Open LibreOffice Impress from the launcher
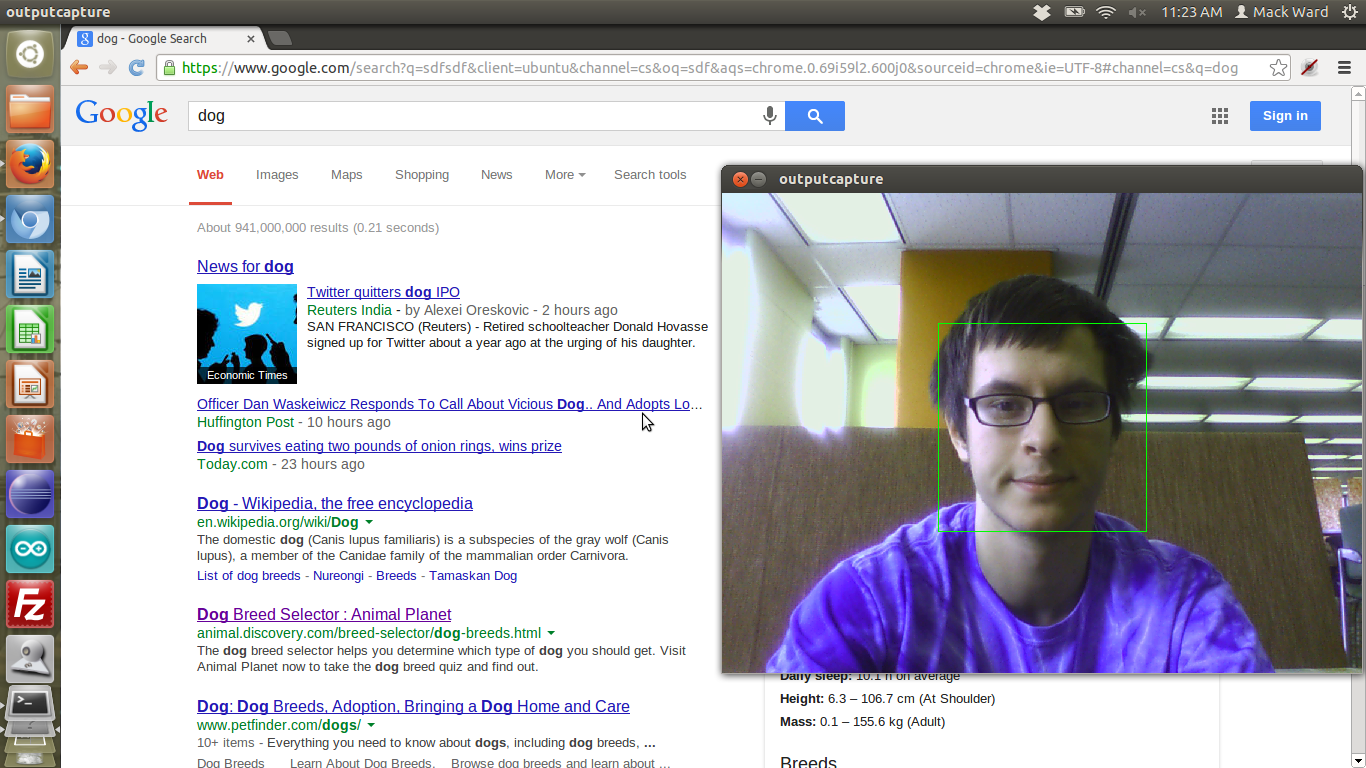This screenshot has width=1366, height=768. pyautogui.click(x=30, y=384)
